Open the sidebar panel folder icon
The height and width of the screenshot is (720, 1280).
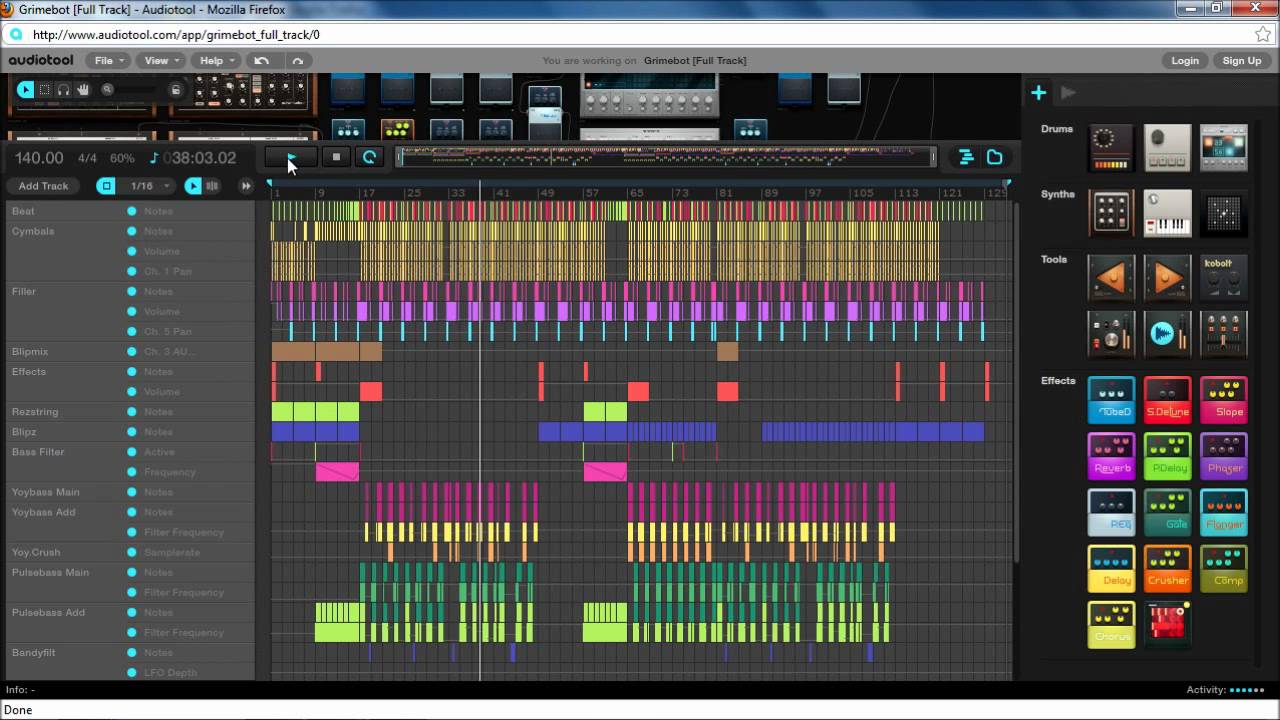[994, 157]
